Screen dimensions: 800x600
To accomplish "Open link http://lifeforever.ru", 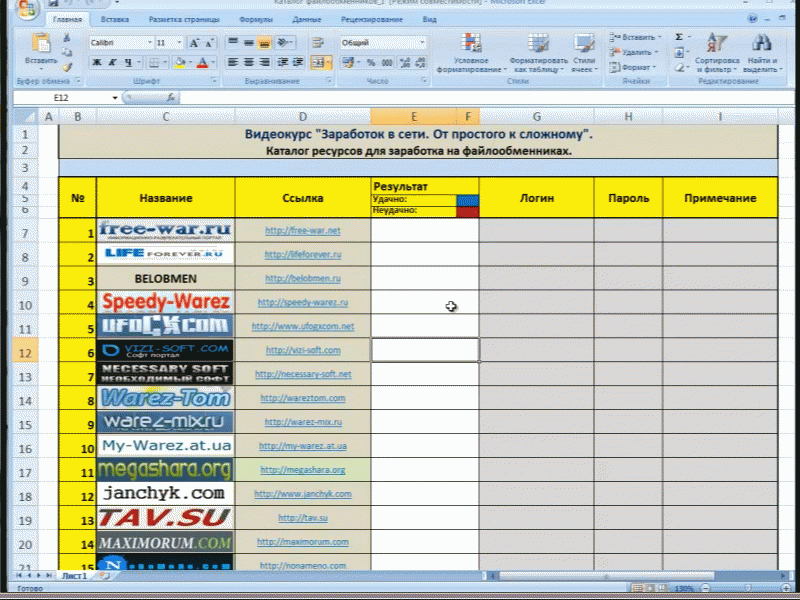I will click(303, 255).
